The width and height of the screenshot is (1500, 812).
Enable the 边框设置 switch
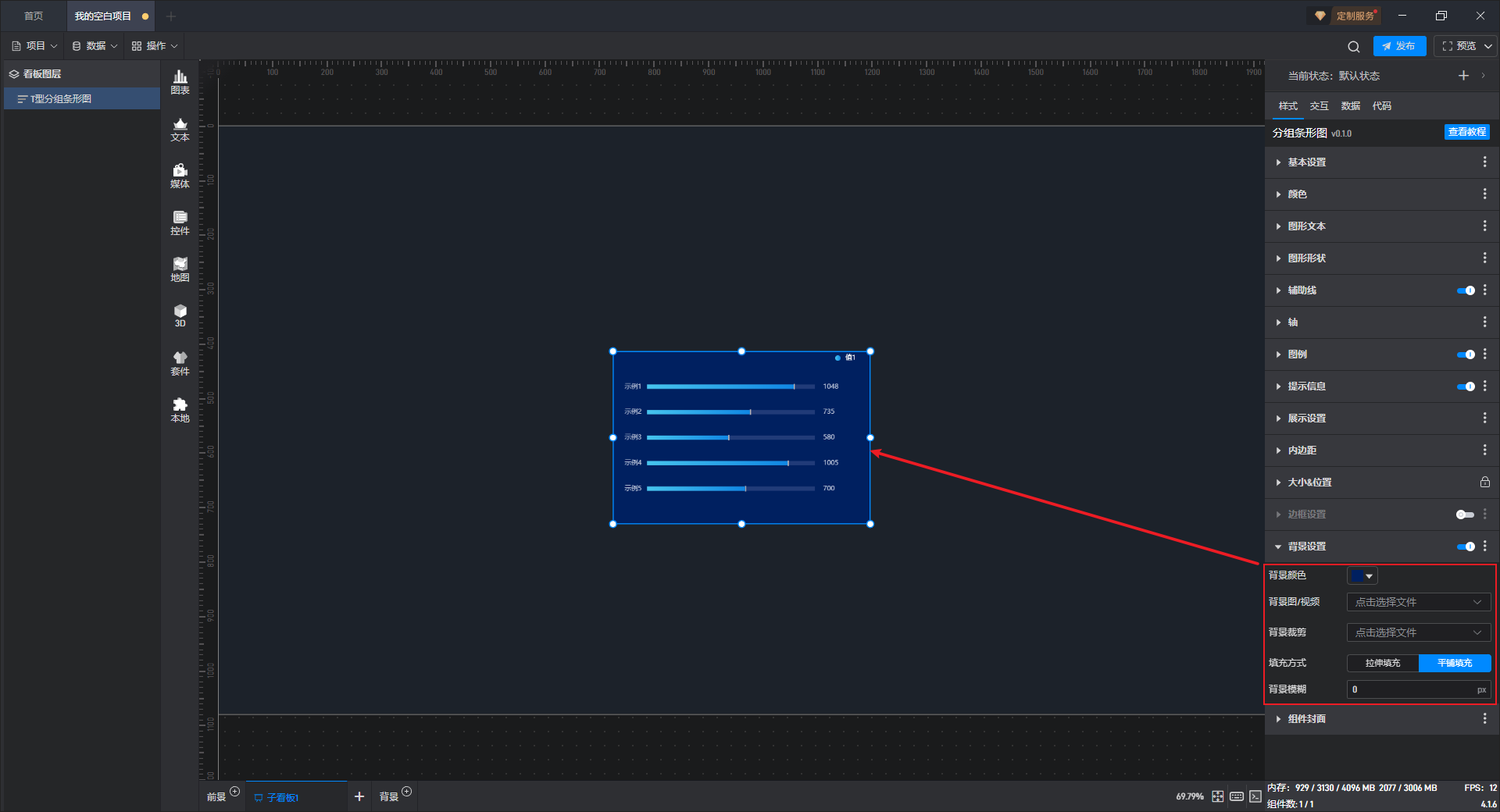coord(1466,515)
